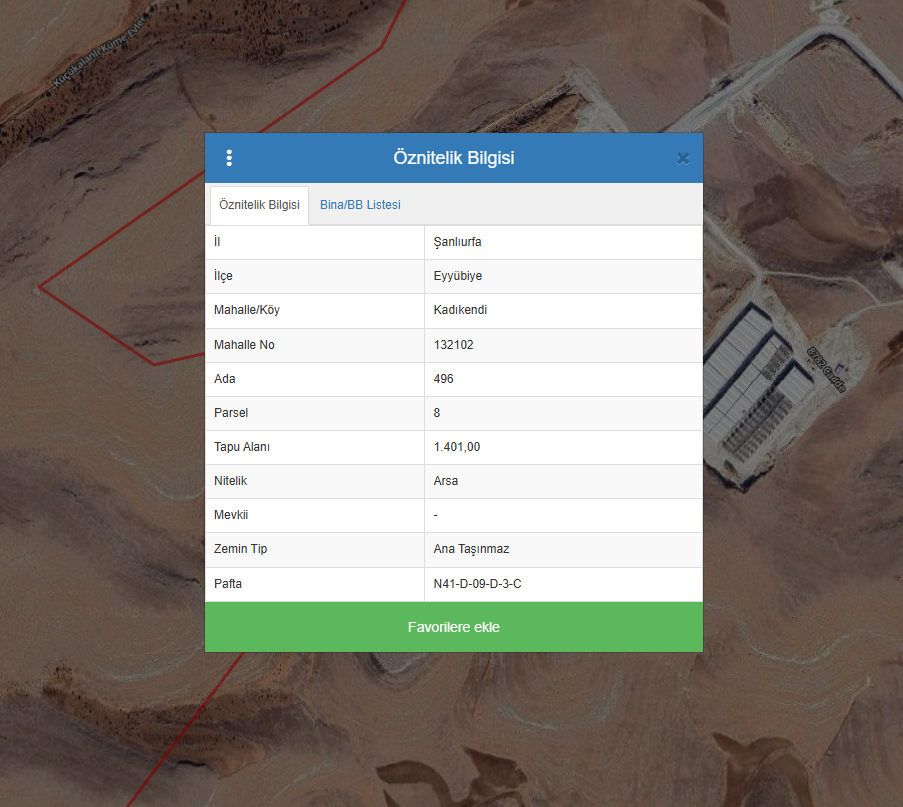Click the Mevkii row label
Image resolution: width=903 pixels, height=807 pixels.
tap(231, 515)
